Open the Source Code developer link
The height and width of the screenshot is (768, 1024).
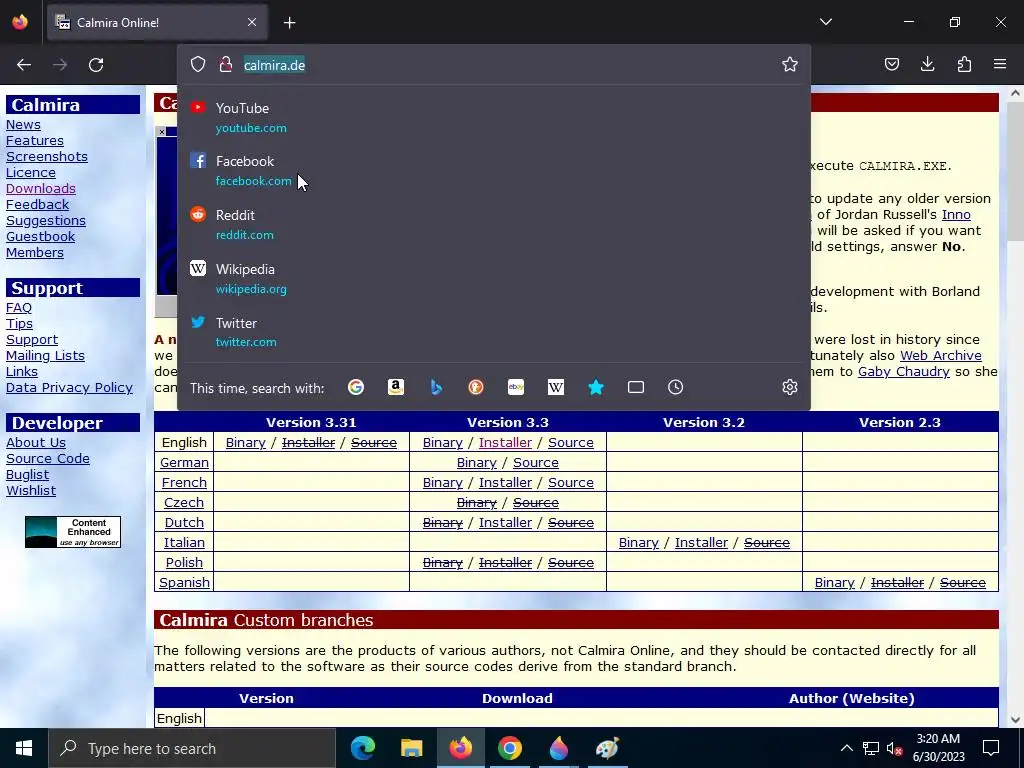(48, 458)
